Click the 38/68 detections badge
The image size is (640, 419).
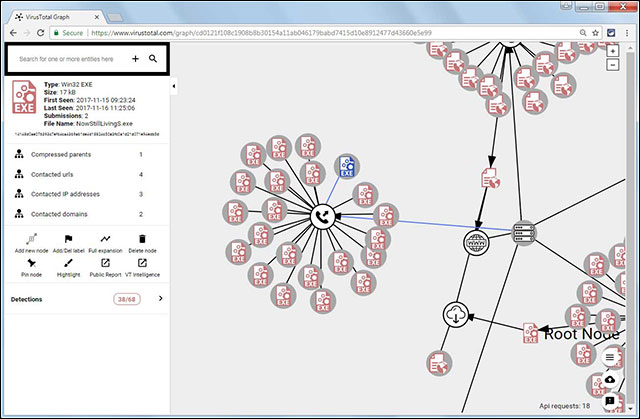[127, 299]
